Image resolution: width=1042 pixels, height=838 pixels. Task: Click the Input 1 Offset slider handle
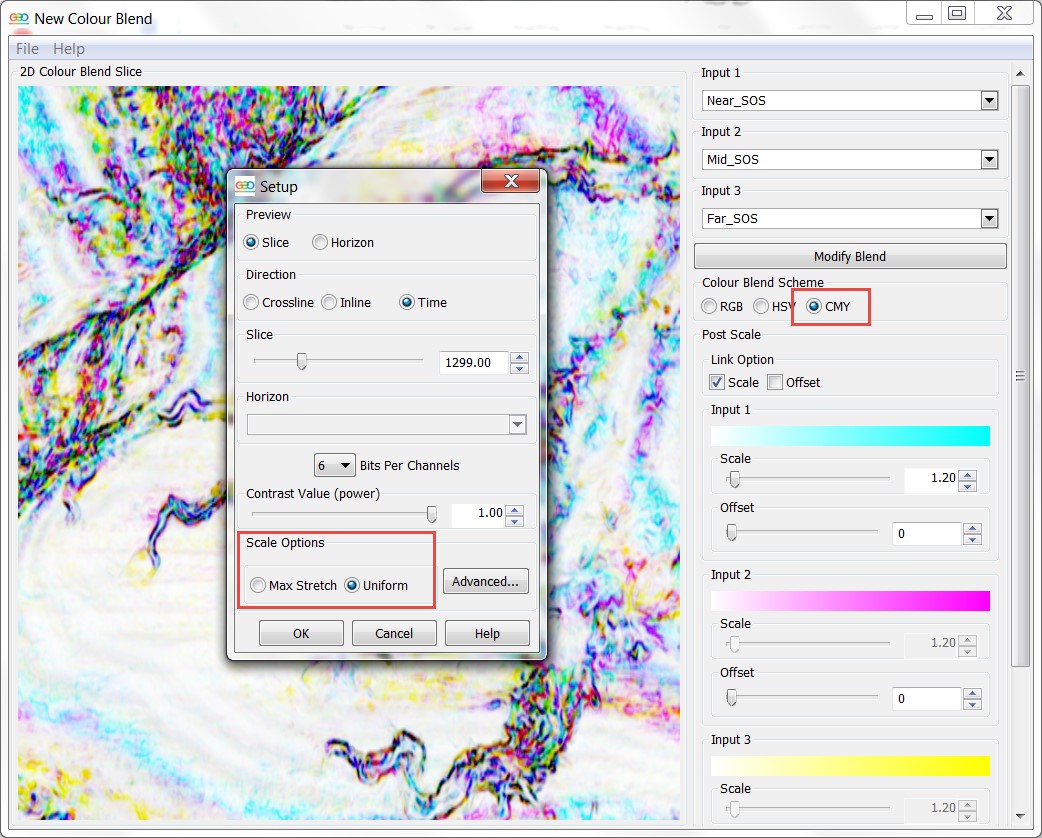(732, 532)
